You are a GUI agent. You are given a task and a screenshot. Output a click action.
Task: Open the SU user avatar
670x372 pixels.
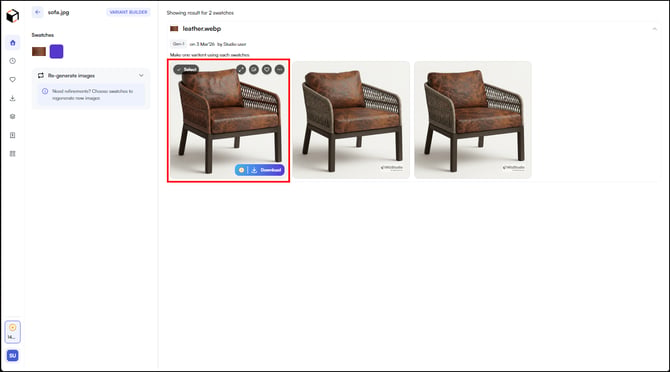coord(12,355)
